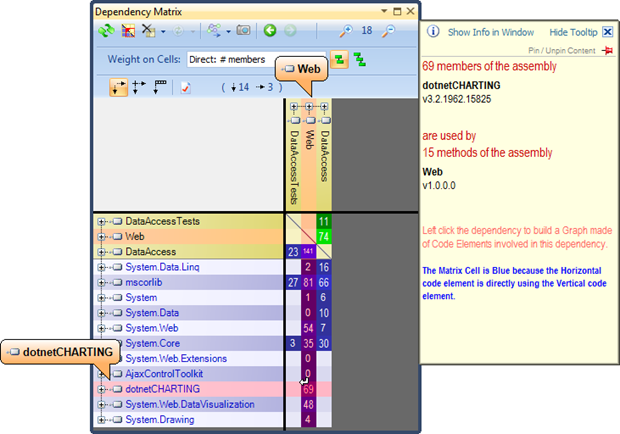This screenshot has width=620, height=434.
Task: Click the vertical Web column header label
Action: pyautogui.click(x=309, y=140)
